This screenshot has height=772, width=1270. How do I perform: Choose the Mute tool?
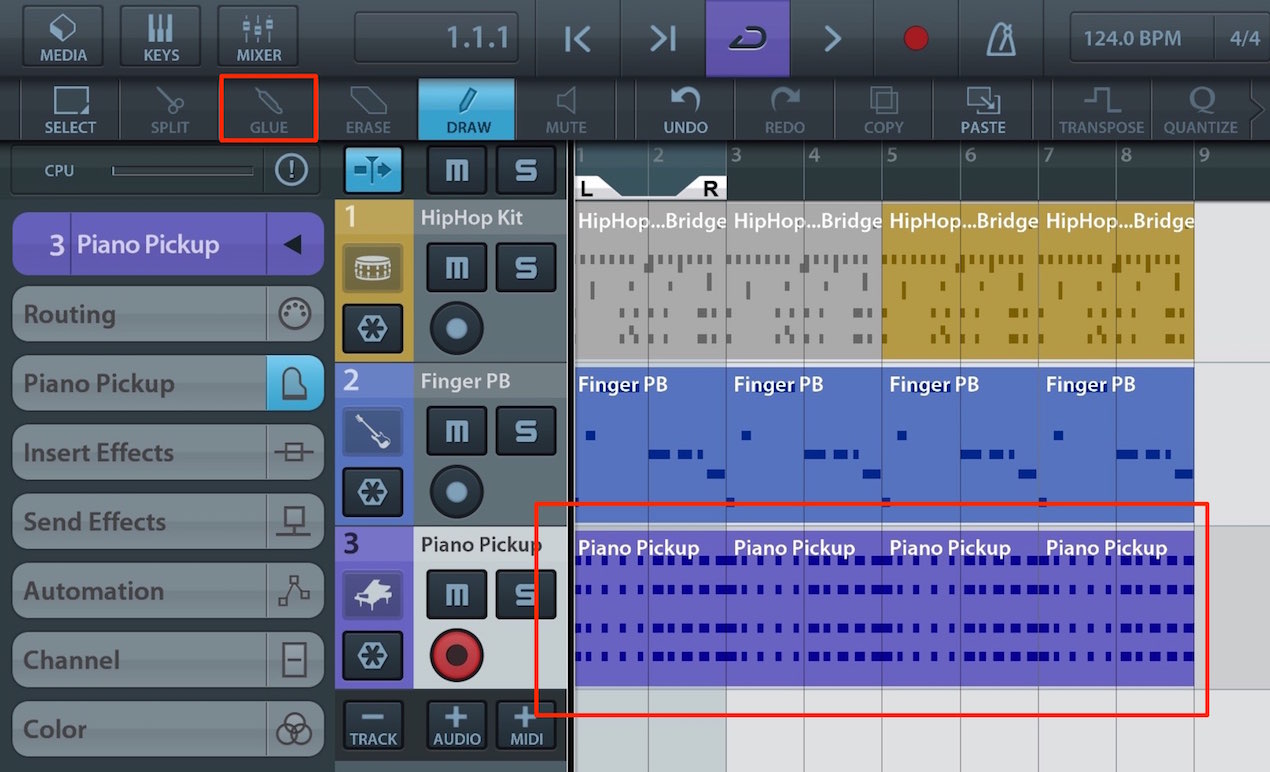pos(566,110)
